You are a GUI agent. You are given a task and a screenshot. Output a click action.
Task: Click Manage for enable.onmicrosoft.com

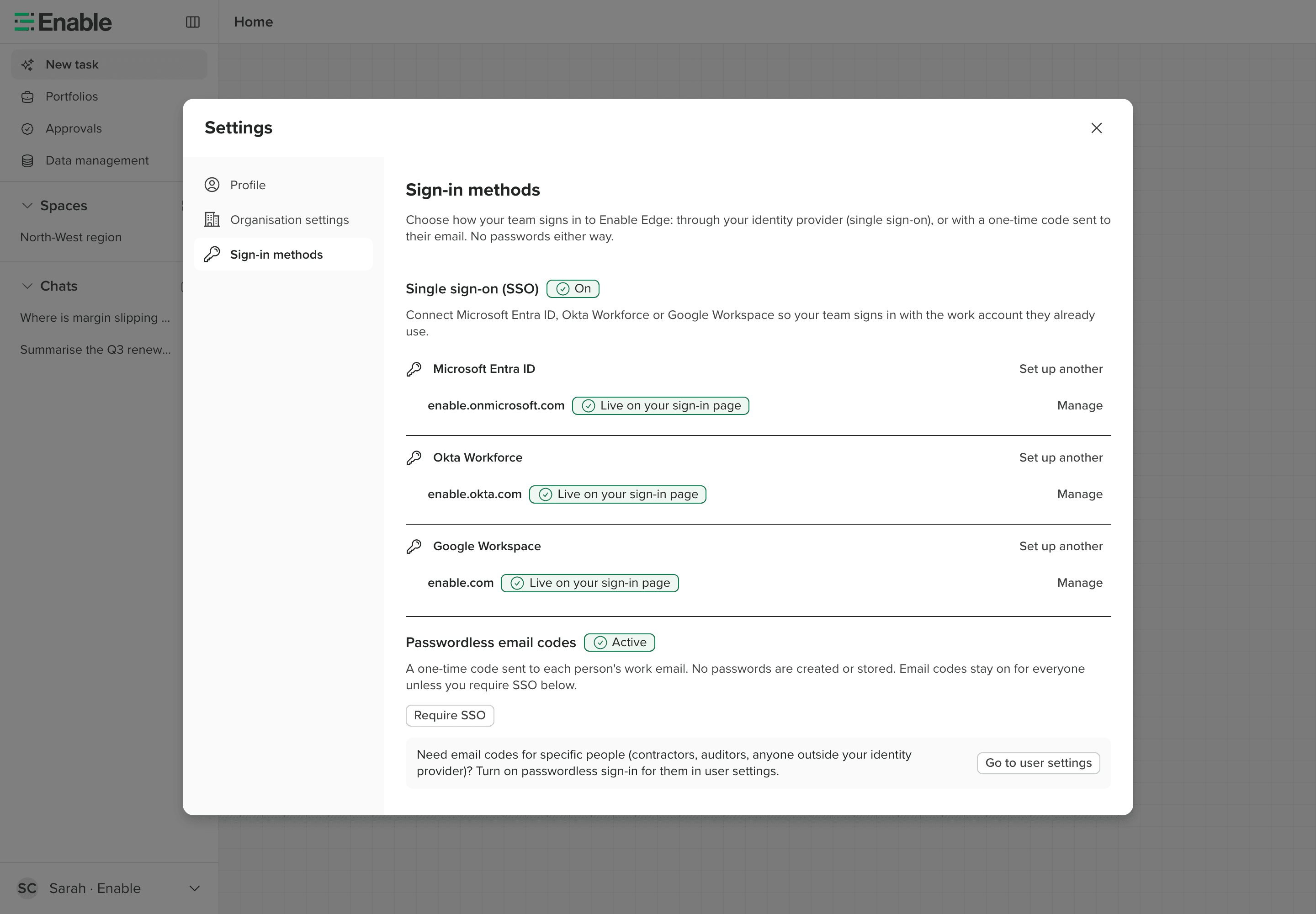(x=1079, y=405)
